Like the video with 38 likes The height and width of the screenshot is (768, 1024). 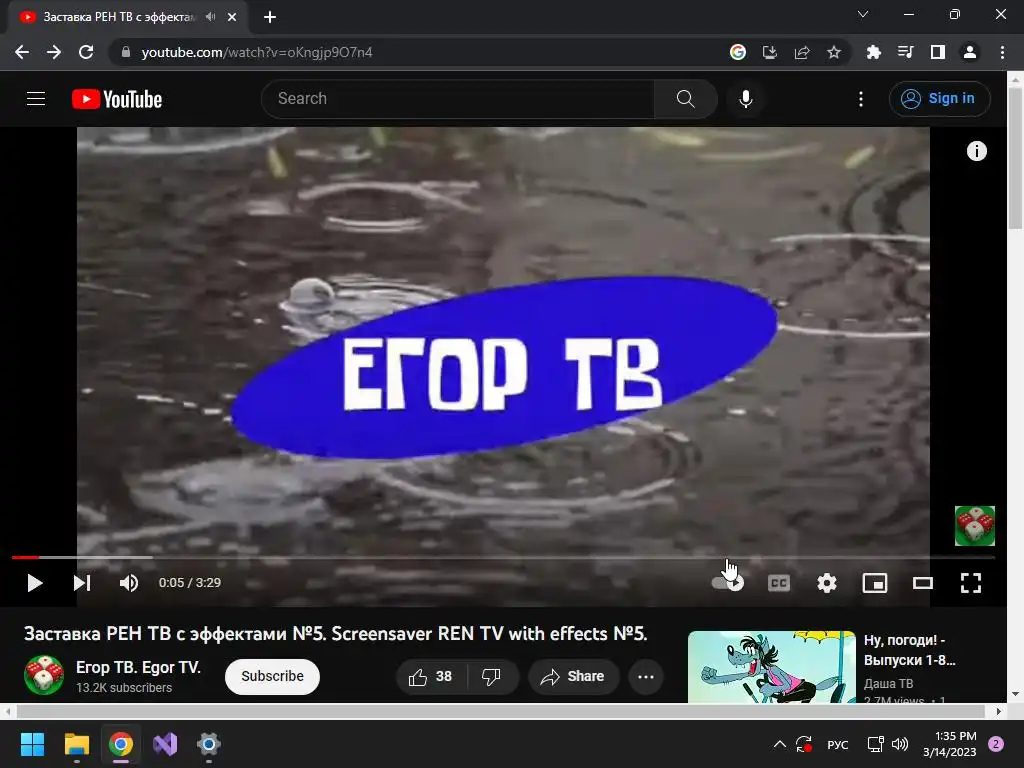pos(431,677)
